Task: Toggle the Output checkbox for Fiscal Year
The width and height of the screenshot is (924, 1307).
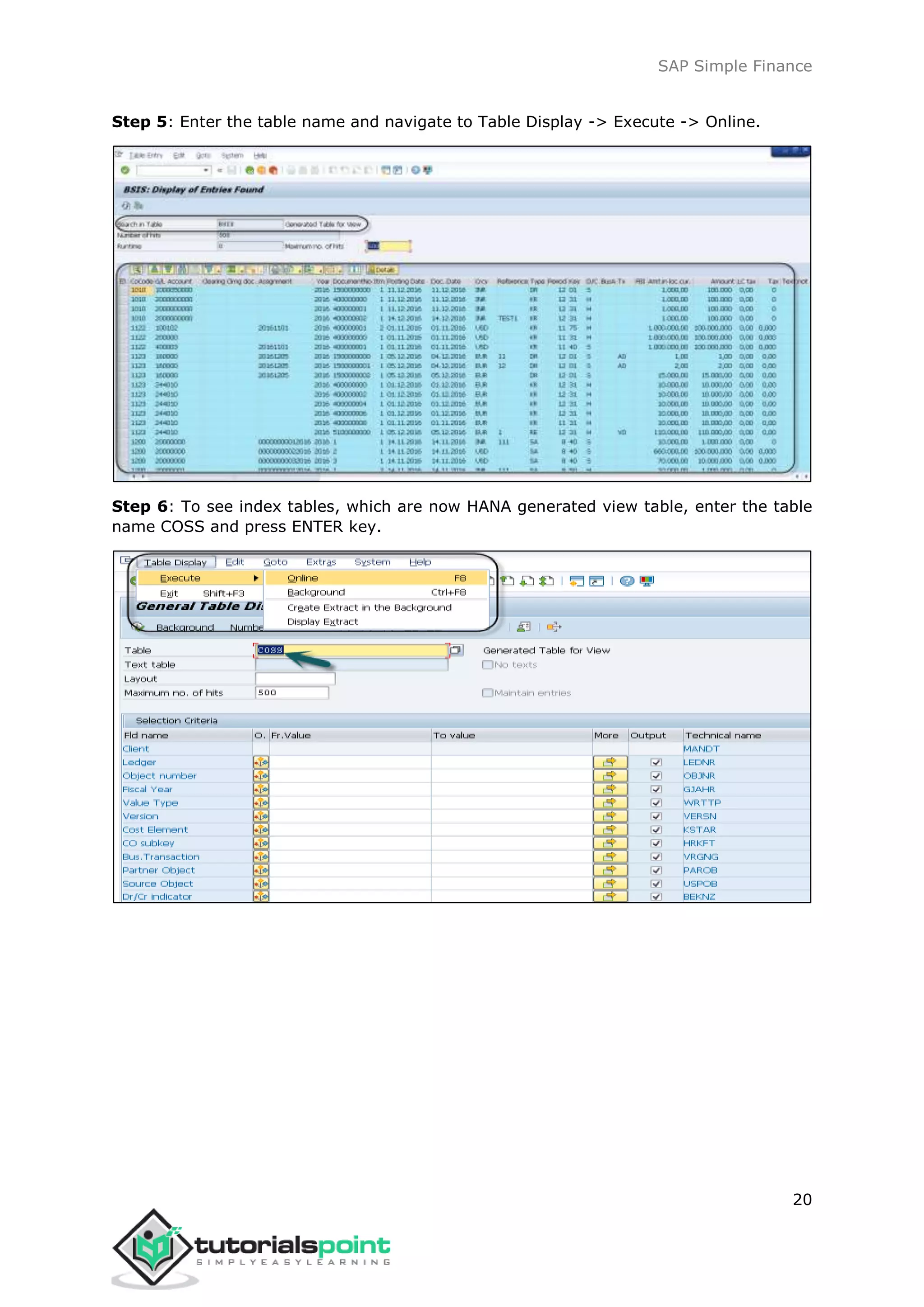Action: coord(656,789)
